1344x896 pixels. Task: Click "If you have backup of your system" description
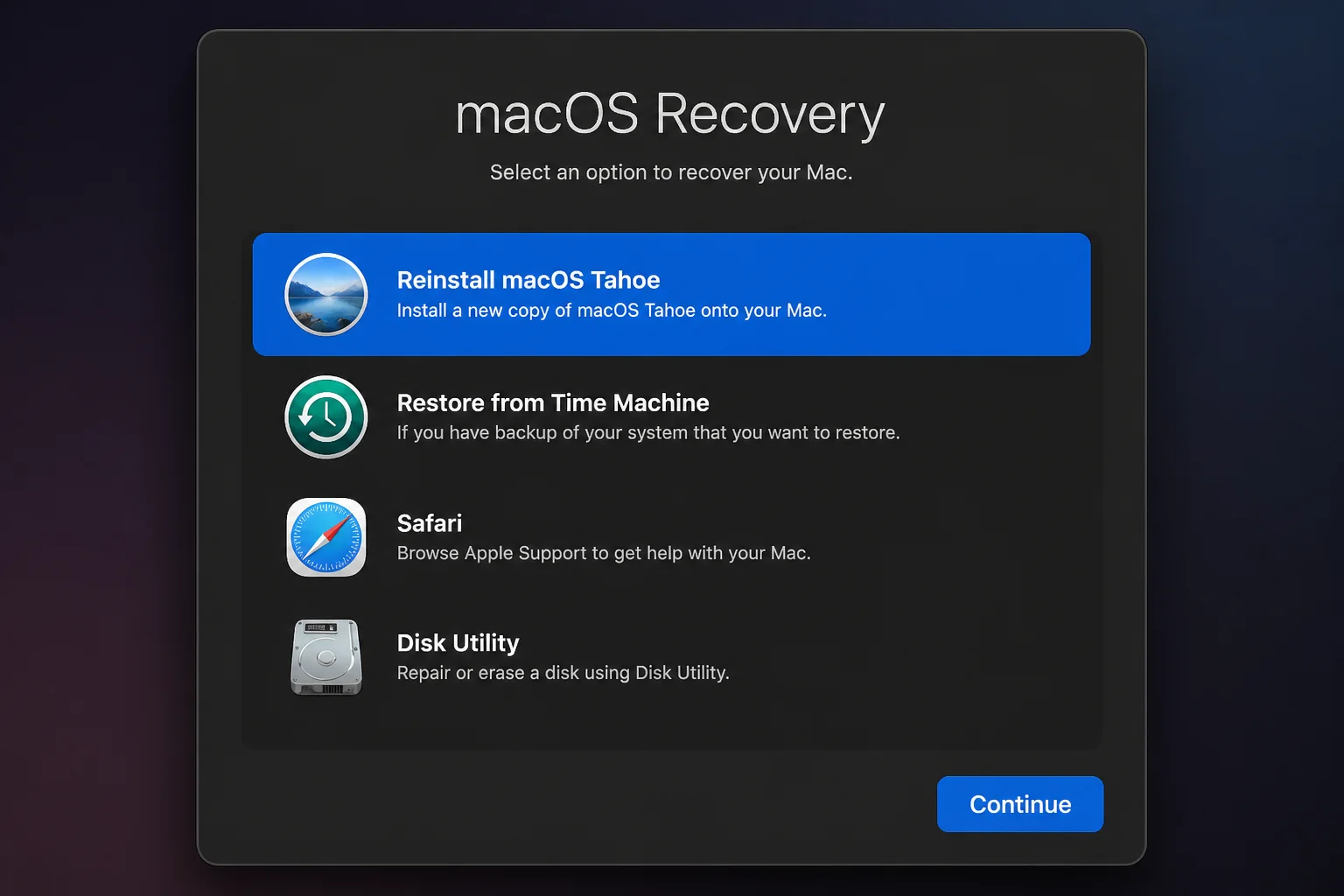point(648,433)
